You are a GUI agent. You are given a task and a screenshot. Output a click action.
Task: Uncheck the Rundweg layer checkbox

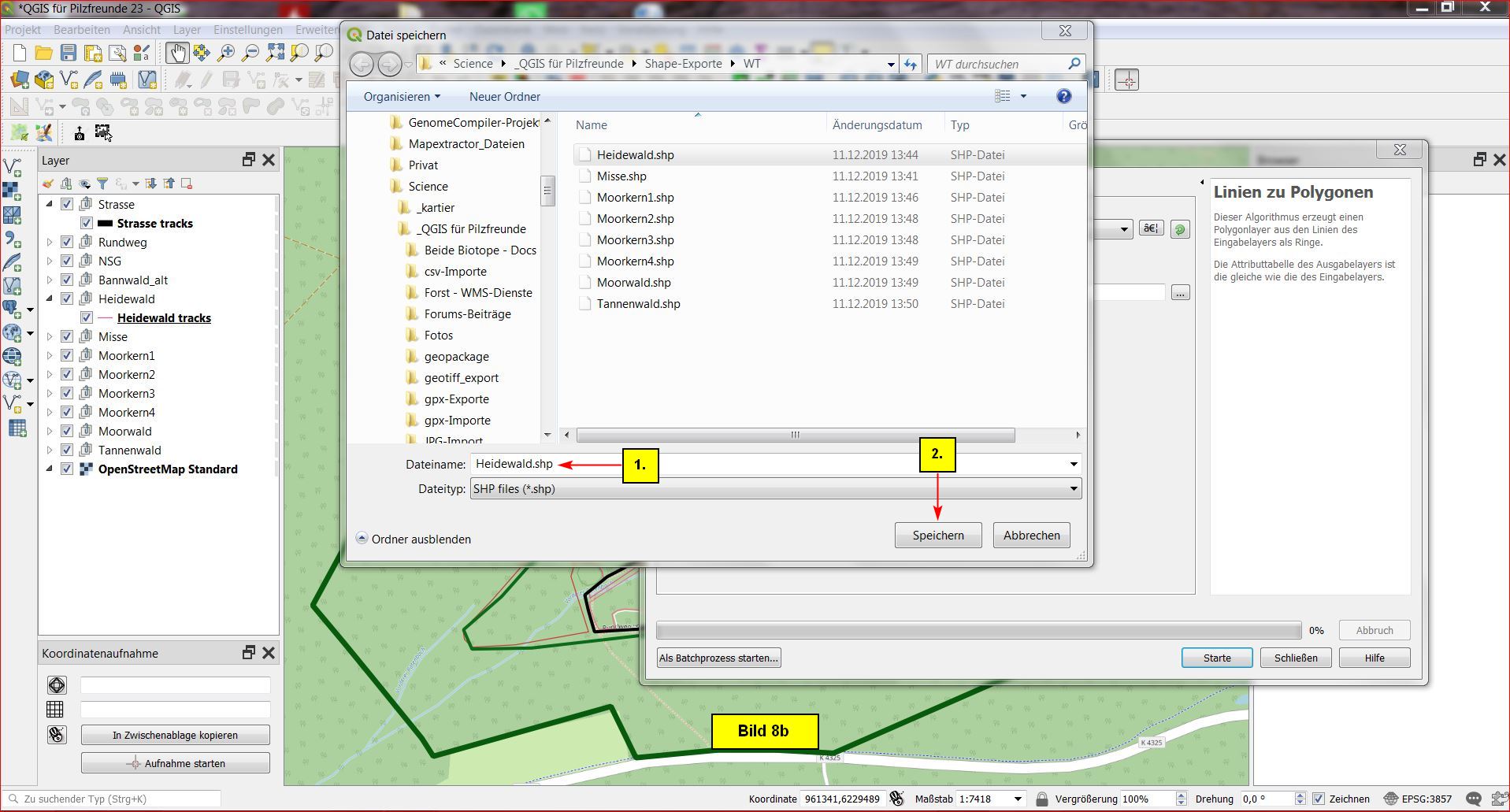[67, 243]
